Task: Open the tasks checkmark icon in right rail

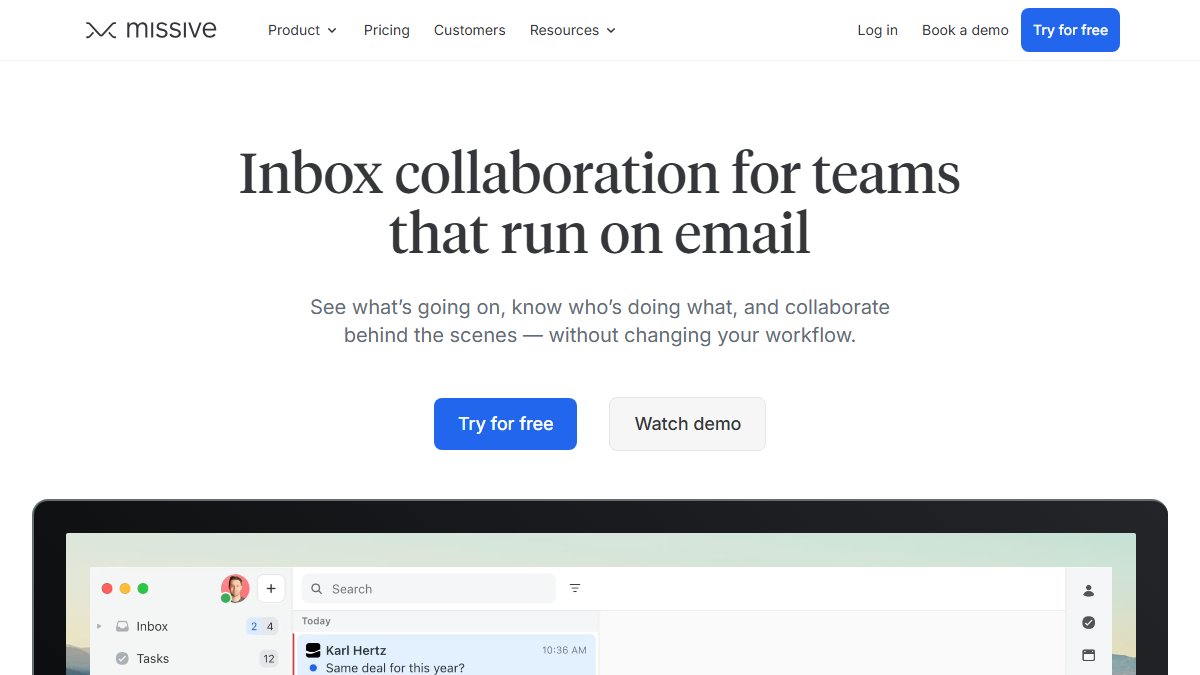Action: (x=1088, y=623)
